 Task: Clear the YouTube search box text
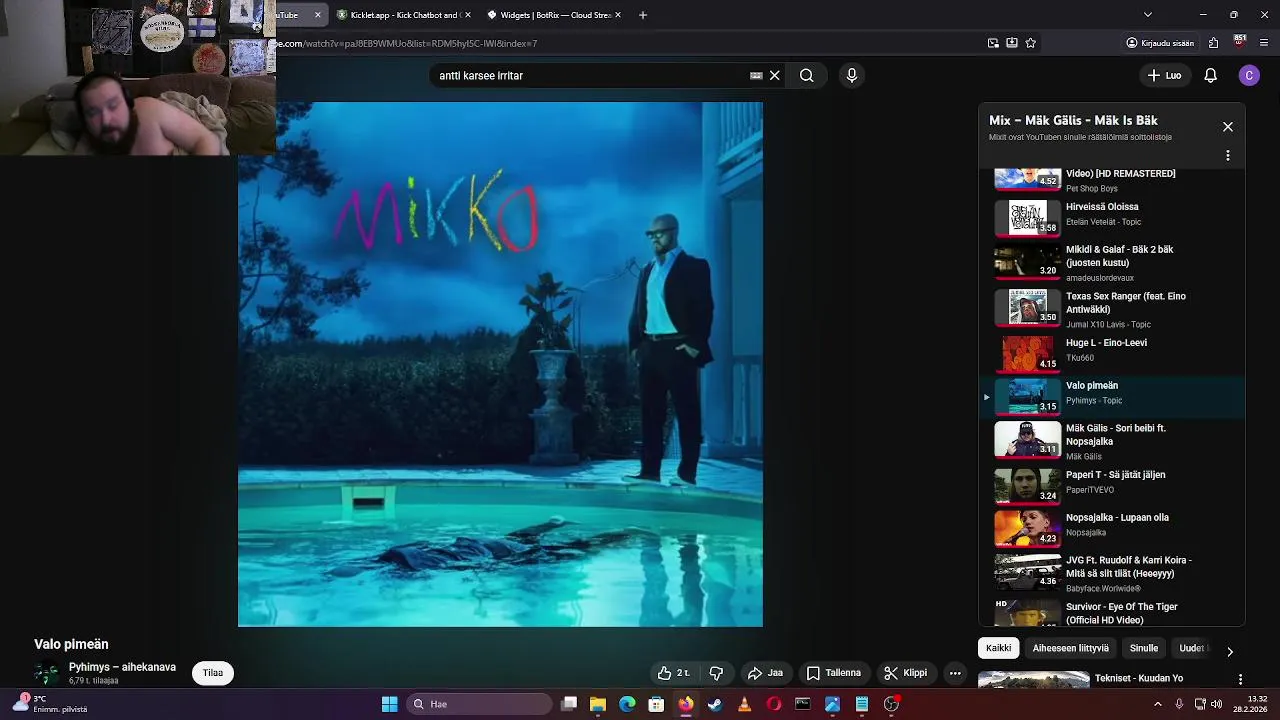pyautogui.click(x=774, y=75)
